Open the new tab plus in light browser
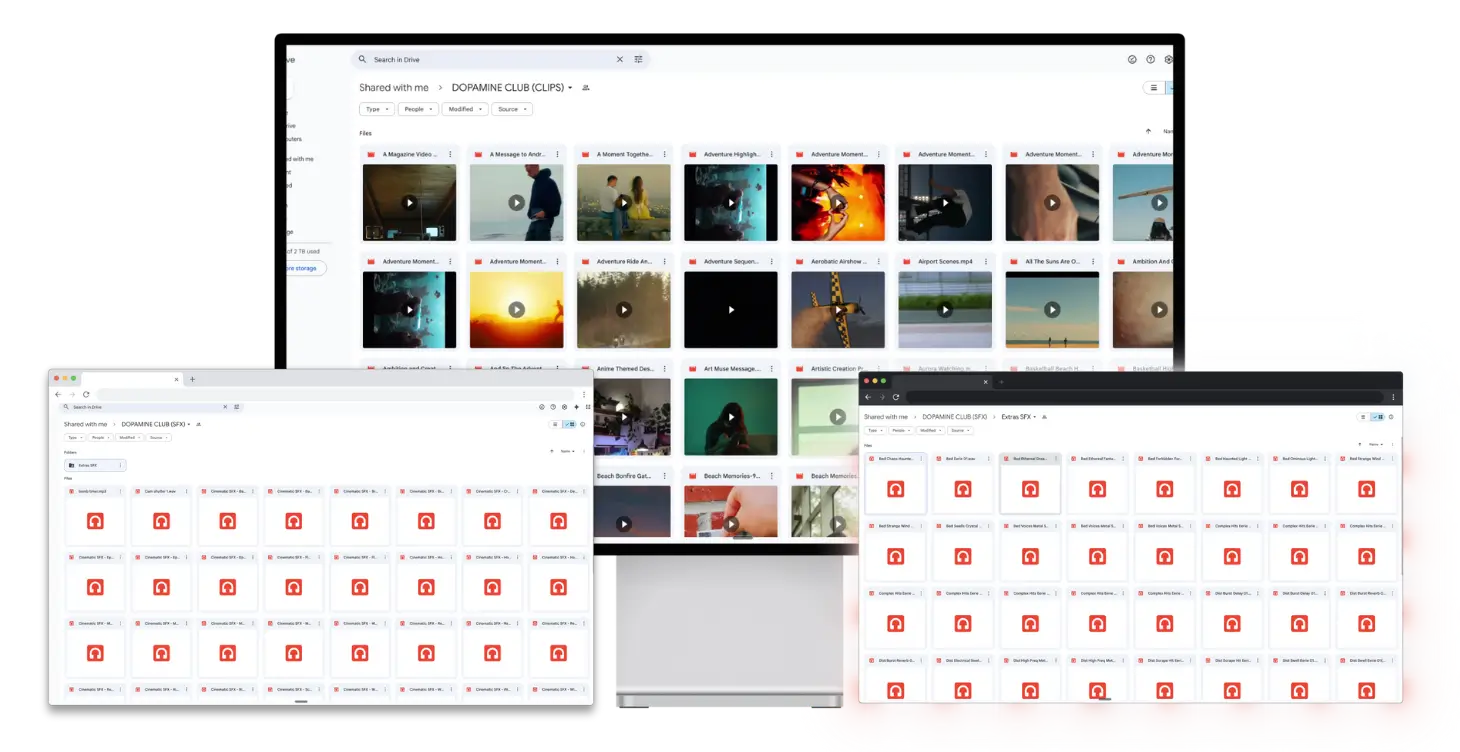 193,379
